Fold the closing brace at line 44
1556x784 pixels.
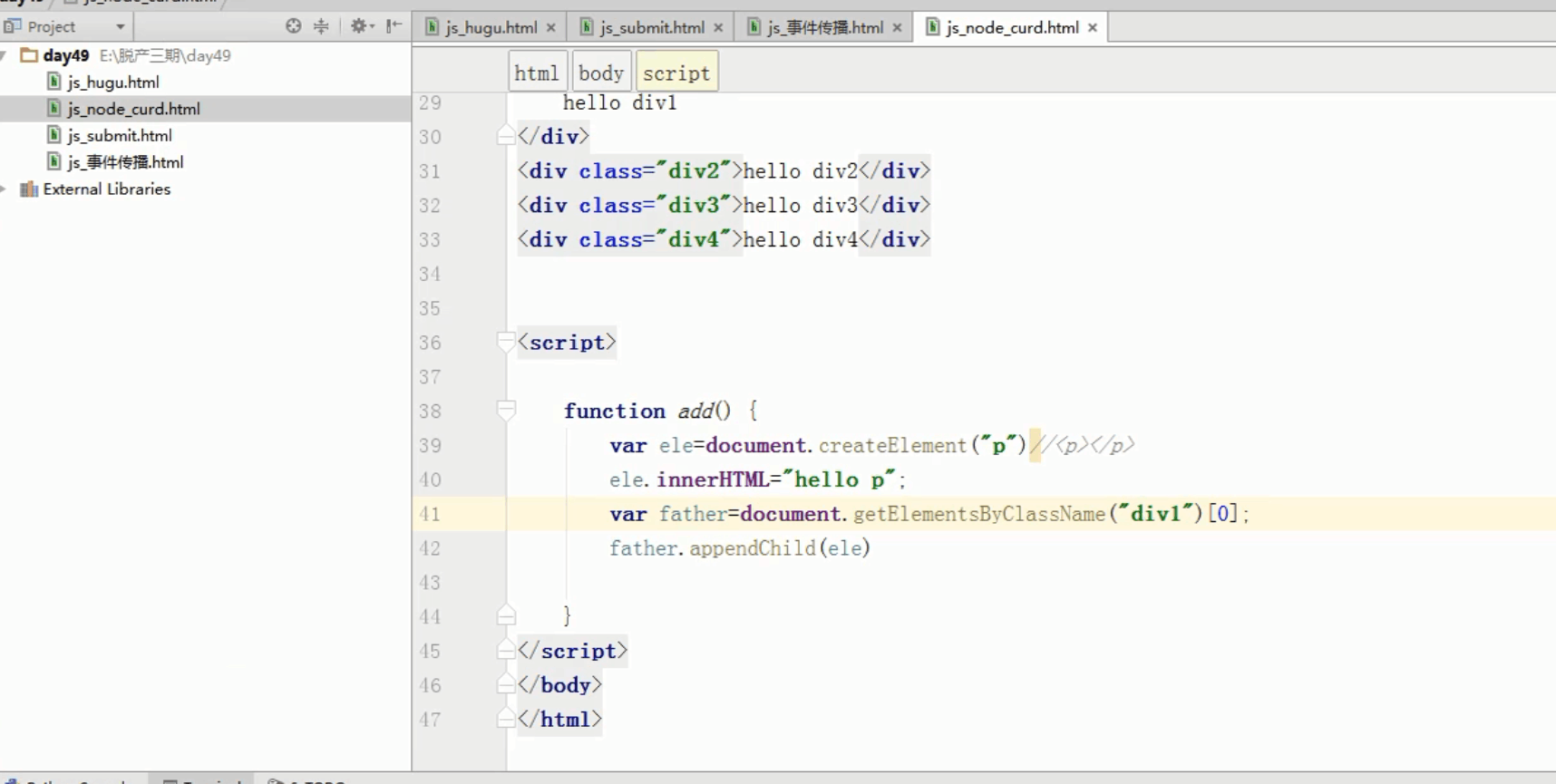coord(507,616)
